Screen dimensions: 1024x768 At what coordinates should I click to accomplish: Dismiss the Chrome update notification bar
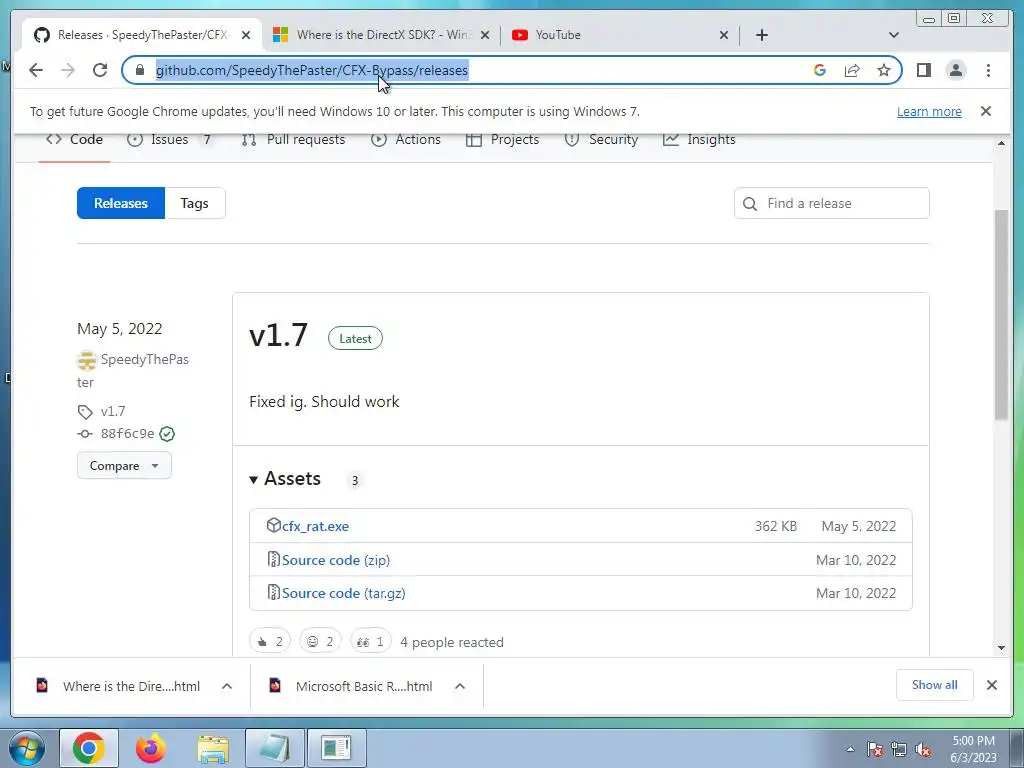986,111
